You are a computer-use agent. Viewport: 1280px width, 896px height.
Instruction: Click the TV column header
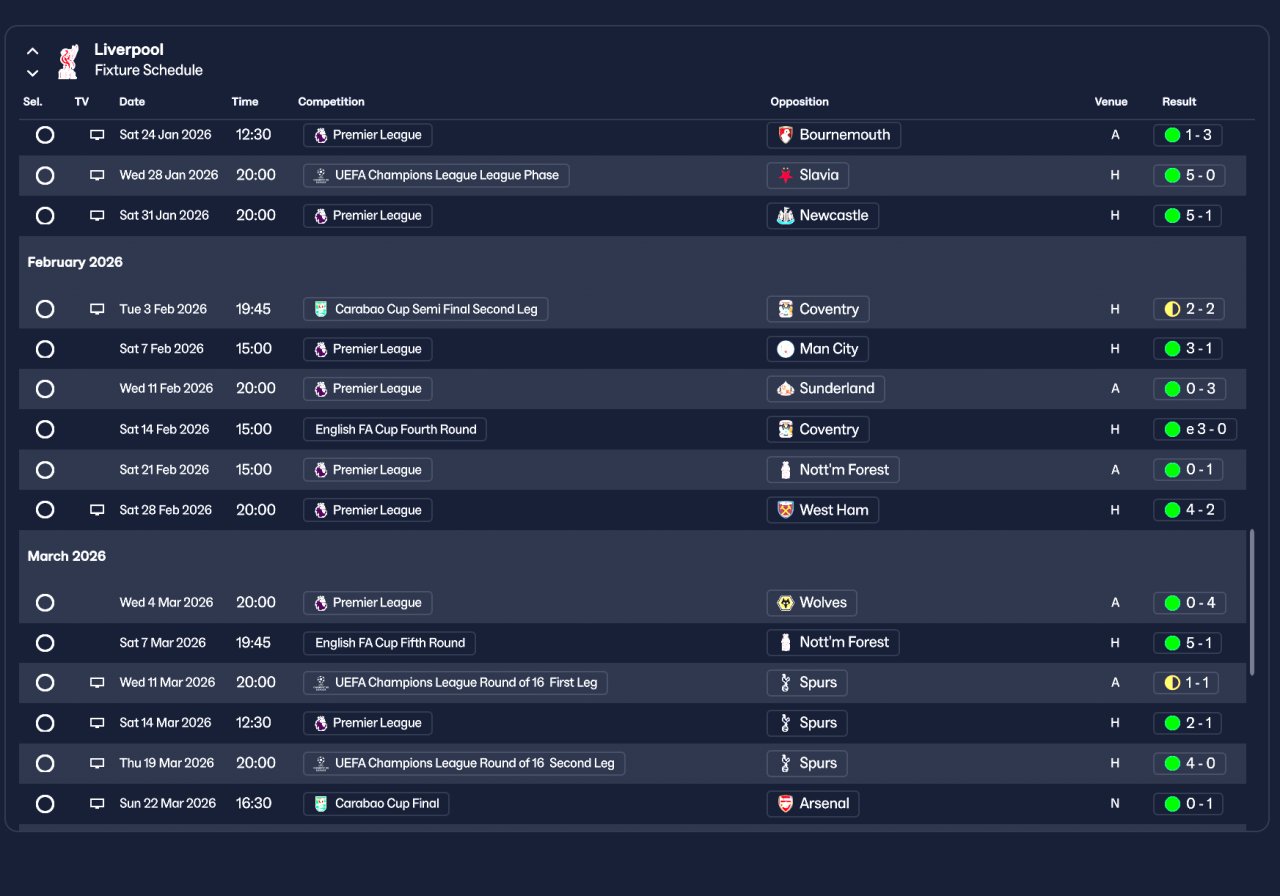click(82, 102)
